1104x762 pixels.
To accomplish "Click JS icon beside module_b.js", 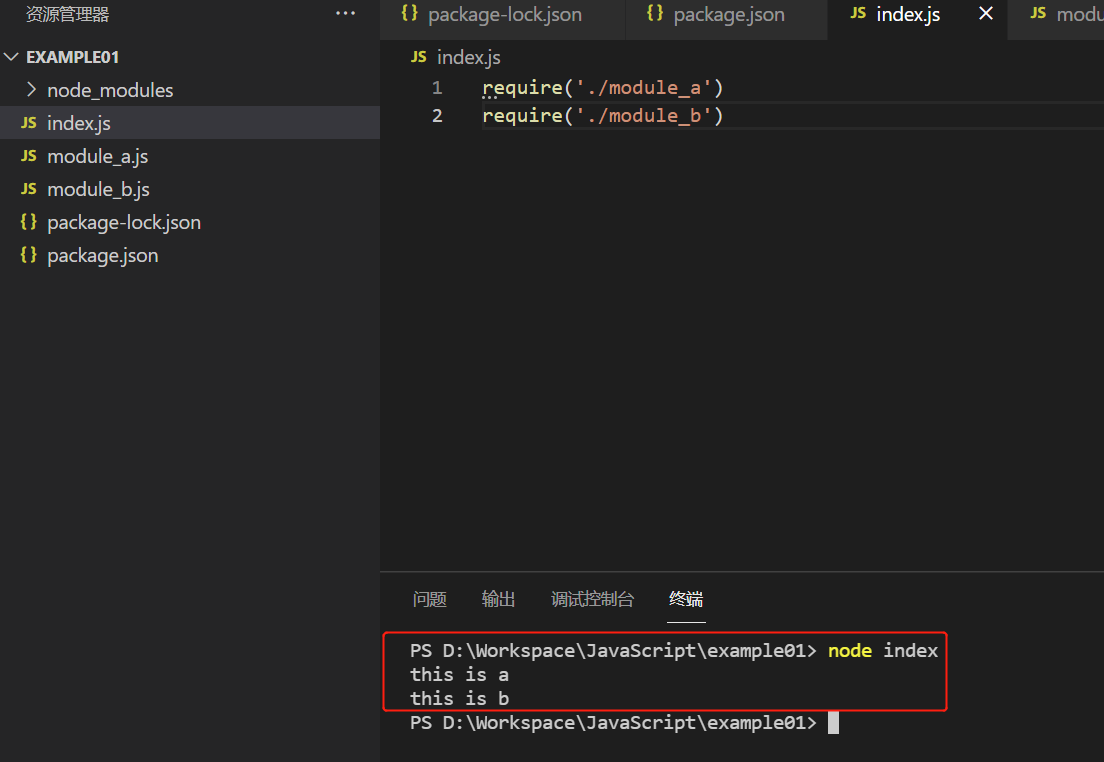I will (29, 189).
